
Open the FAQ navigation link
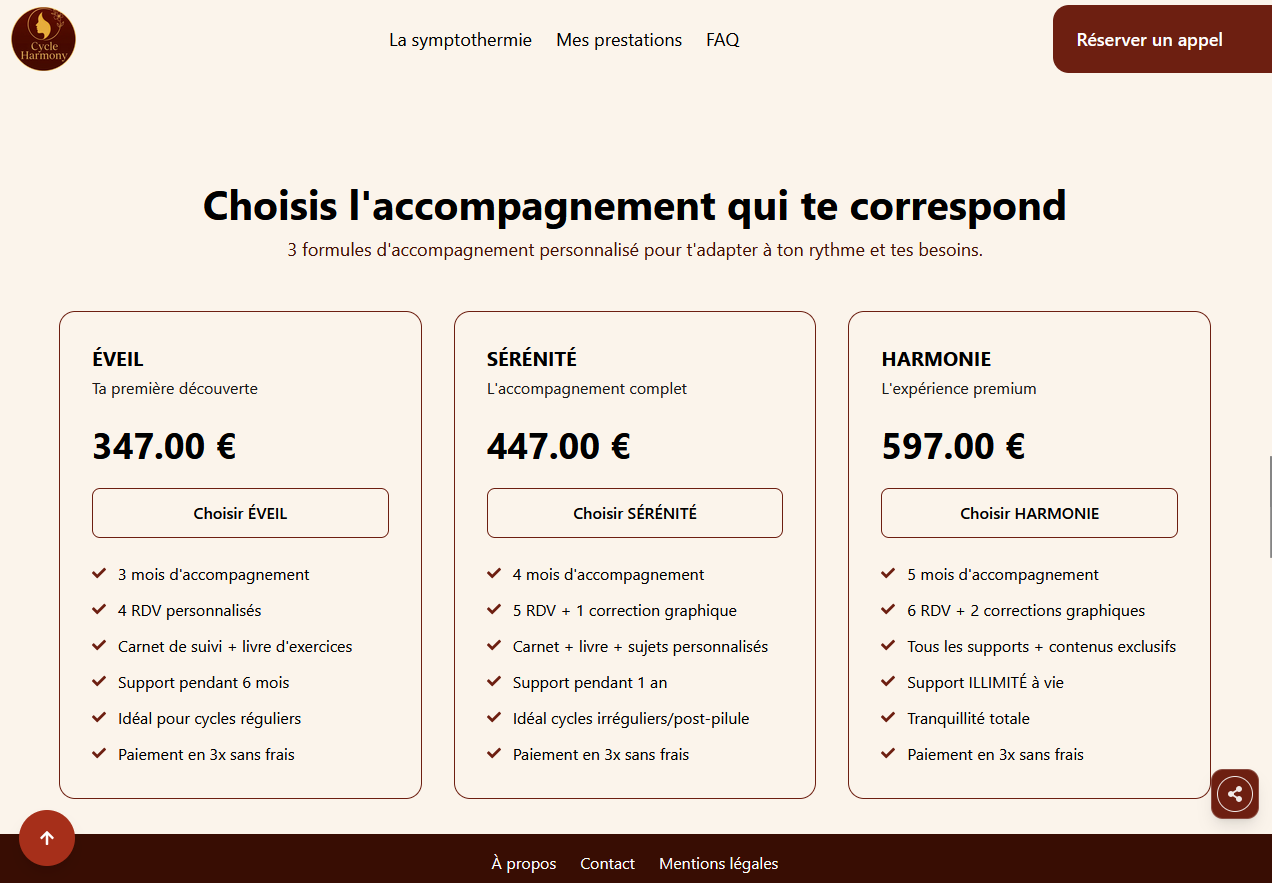[x=722, y=40]
